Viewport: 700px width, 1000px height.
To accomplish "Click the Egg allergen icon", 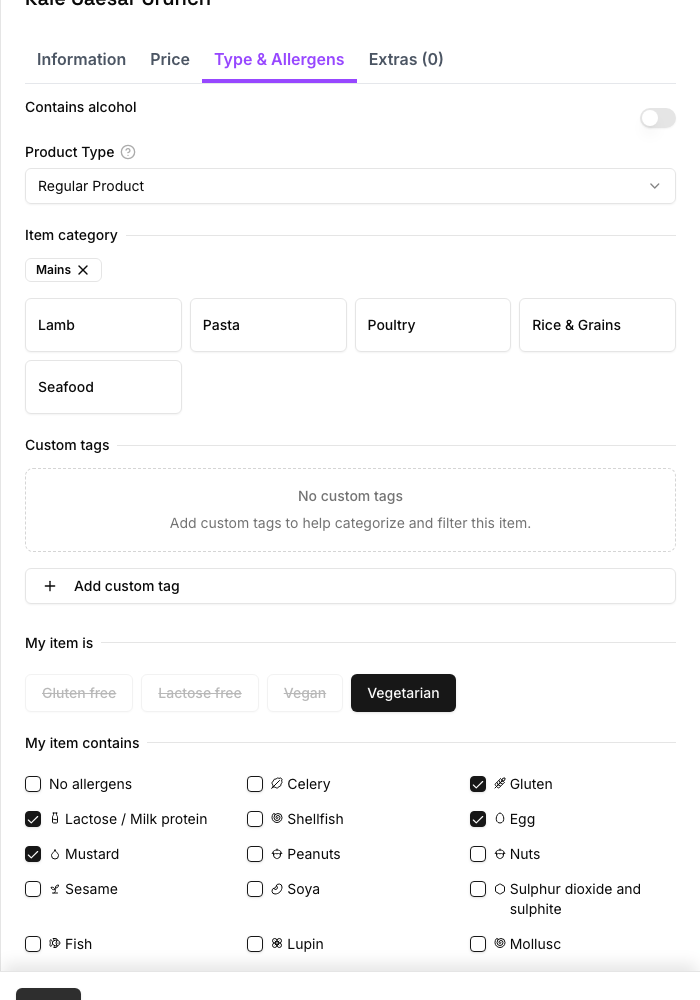I will coord(500,818).
